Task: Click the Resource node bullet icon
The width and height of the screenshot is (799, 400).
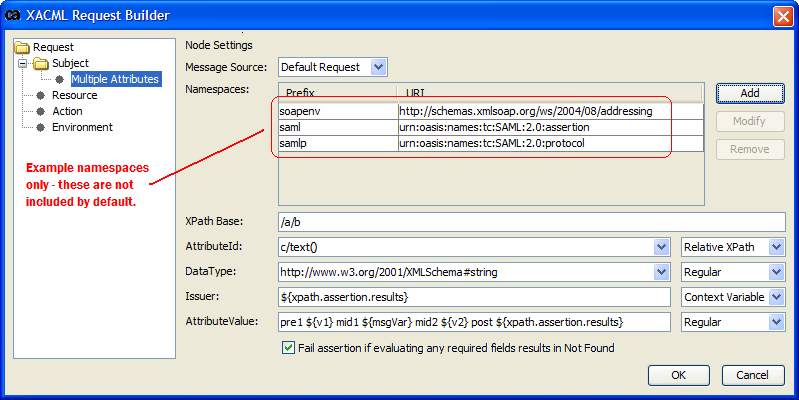Action: (x=41, y=95)
